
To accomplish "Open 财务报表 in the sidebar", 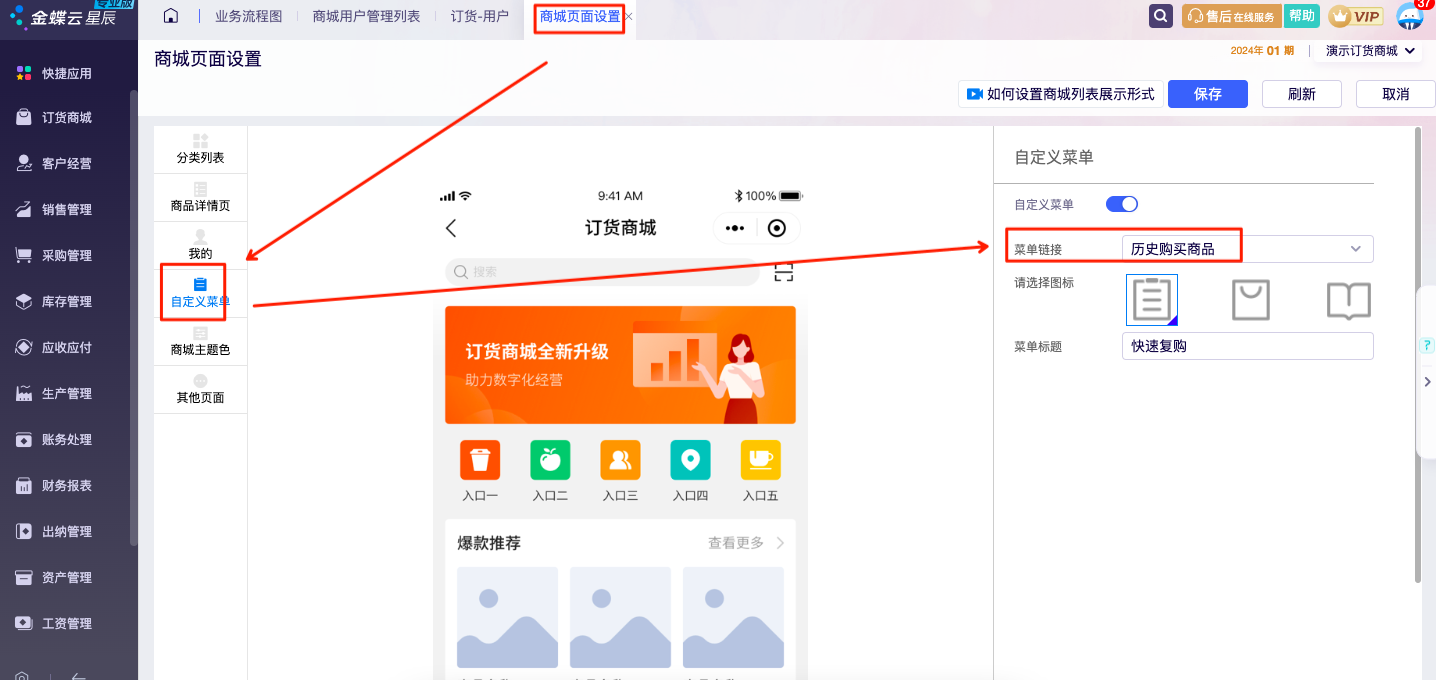I will coord(67,485).
